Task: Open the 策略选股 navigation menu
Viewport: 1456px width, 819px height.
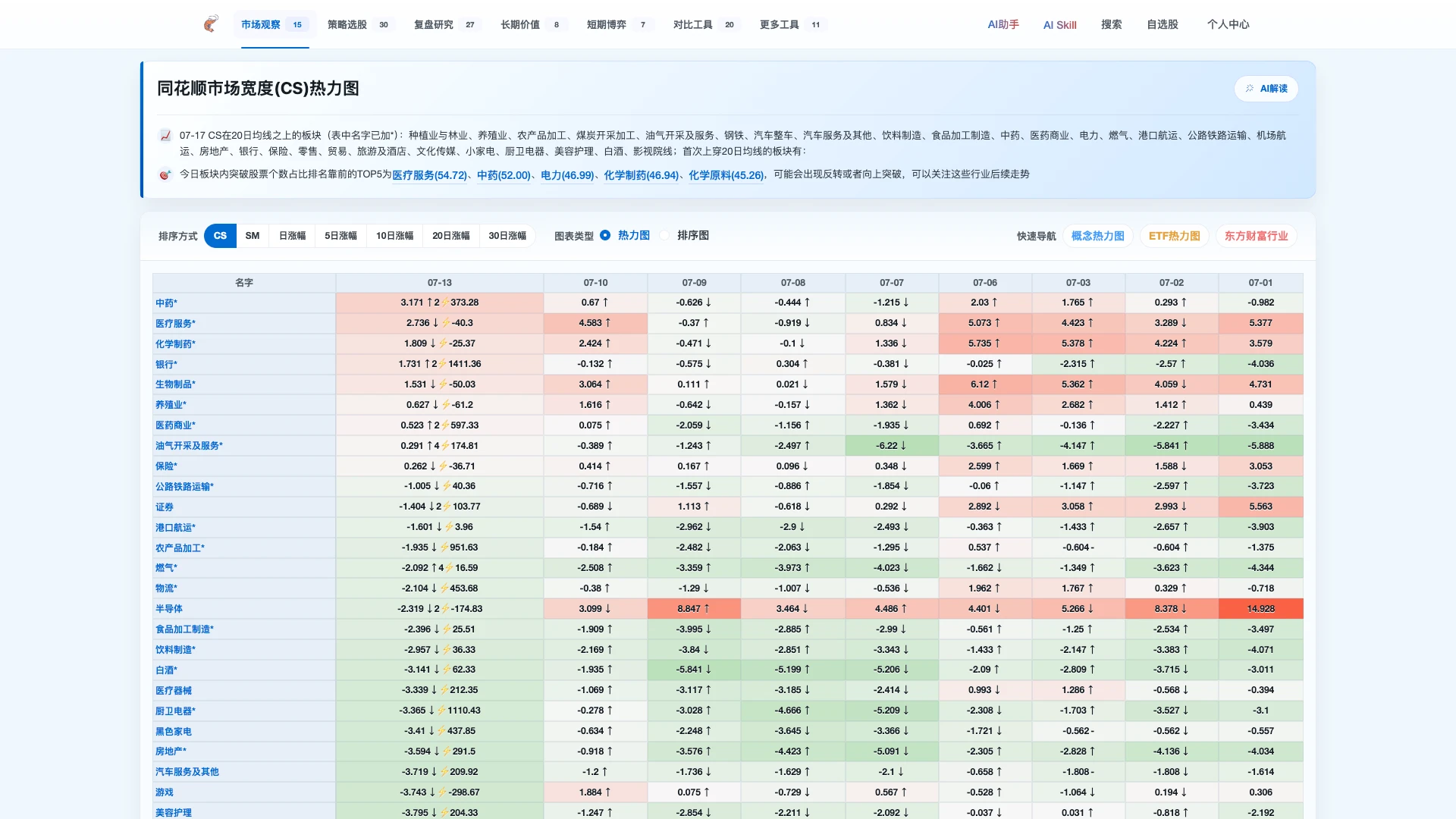Action: tap(361, 24)
